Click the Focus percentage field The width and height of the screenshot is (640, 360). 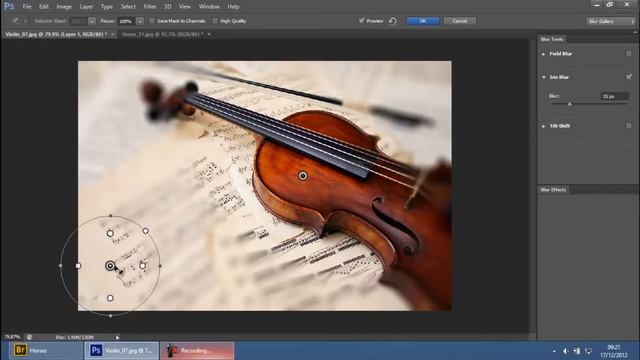127,21
